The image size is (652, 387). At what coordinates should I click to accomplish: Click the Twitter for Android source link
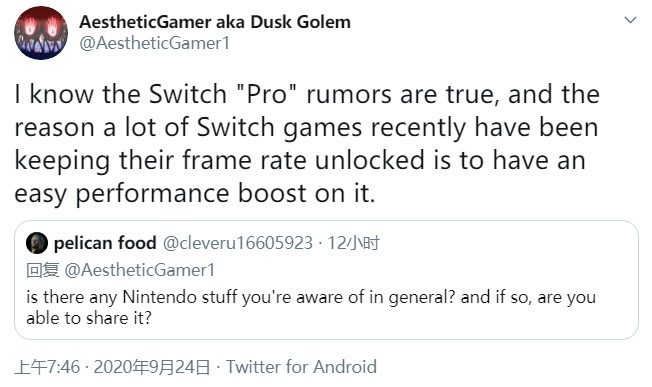301,367
